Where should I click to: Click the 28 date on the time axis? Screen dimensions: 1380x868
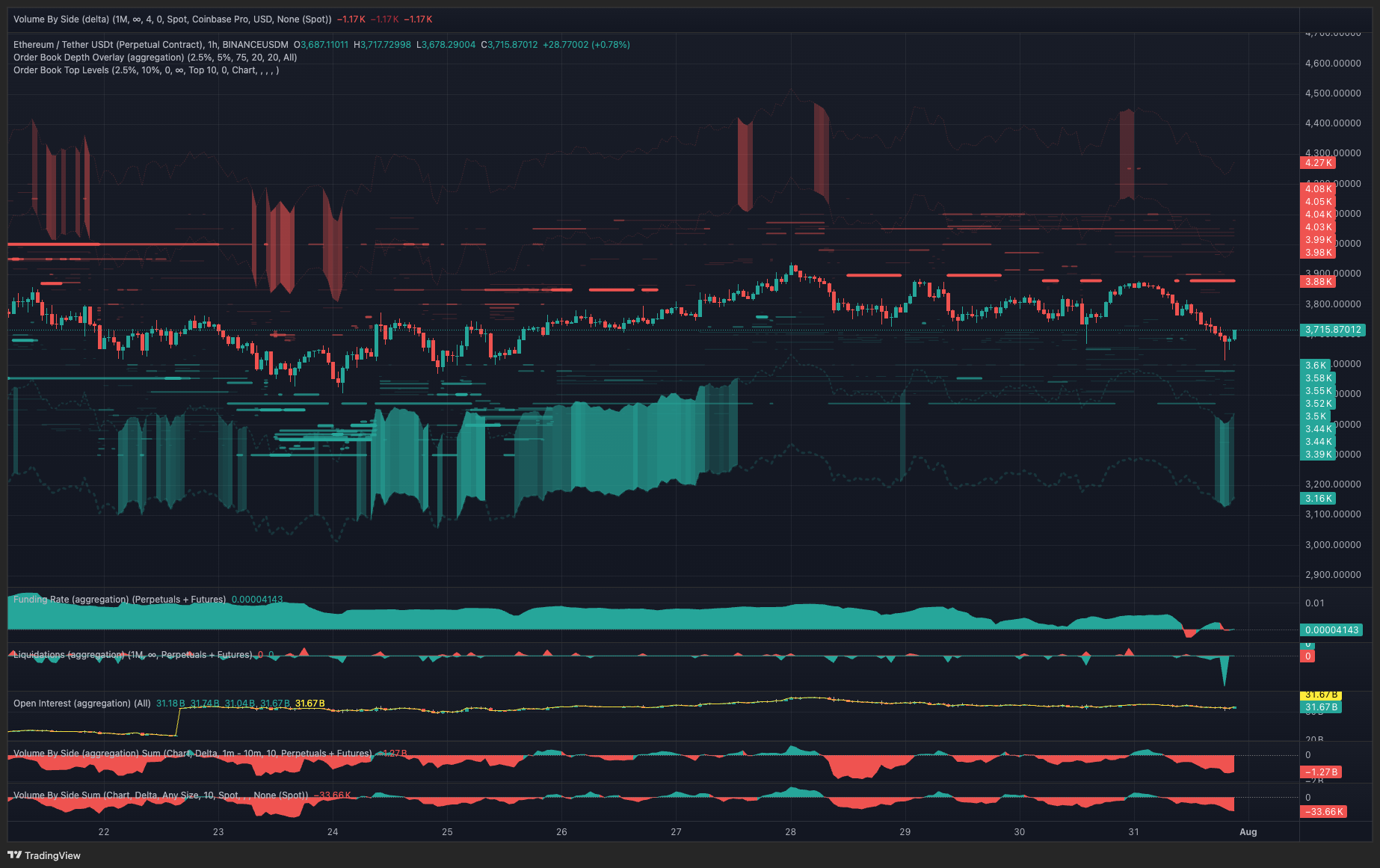click(x=790, y=832)
